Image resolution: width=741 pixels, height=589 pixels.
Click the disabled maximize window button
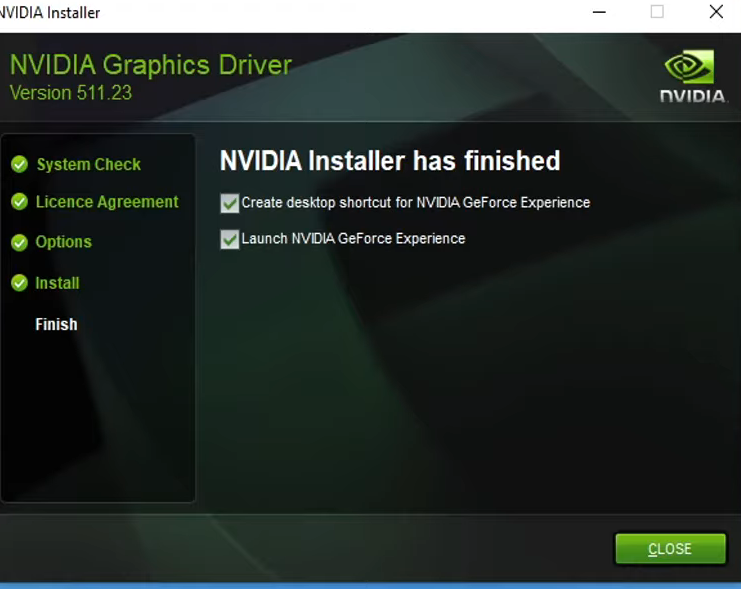tap(657, 12)
